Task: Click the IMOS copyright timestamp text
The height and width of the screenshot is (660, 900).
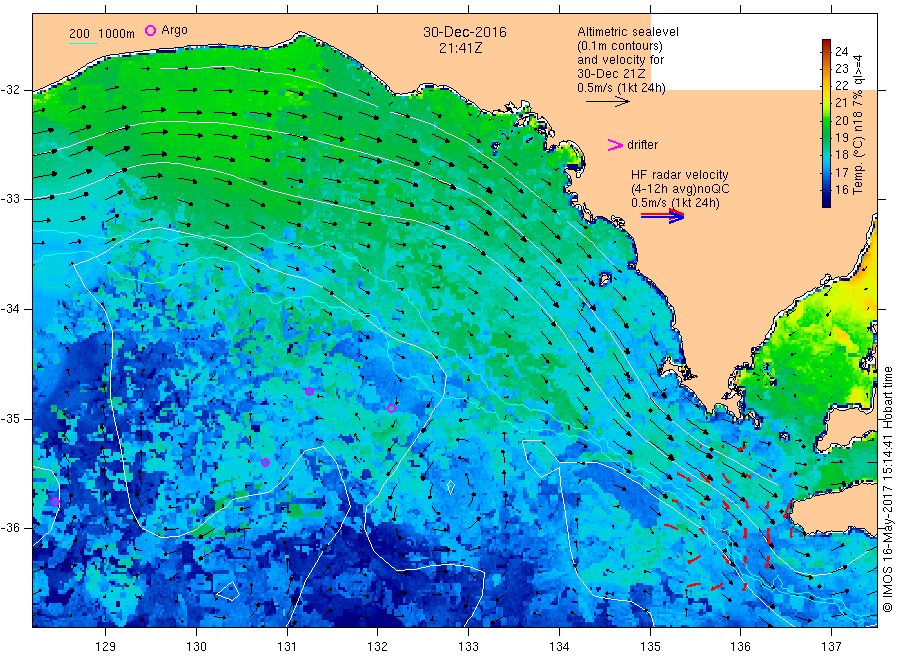Action: [888, 489]
